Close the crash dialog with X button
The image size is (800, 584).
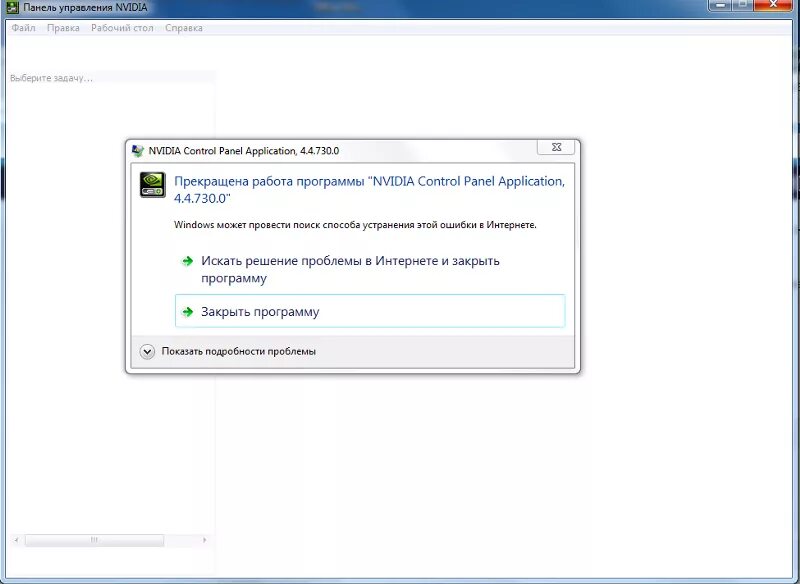pyautogui.click(x=556, y=147)
